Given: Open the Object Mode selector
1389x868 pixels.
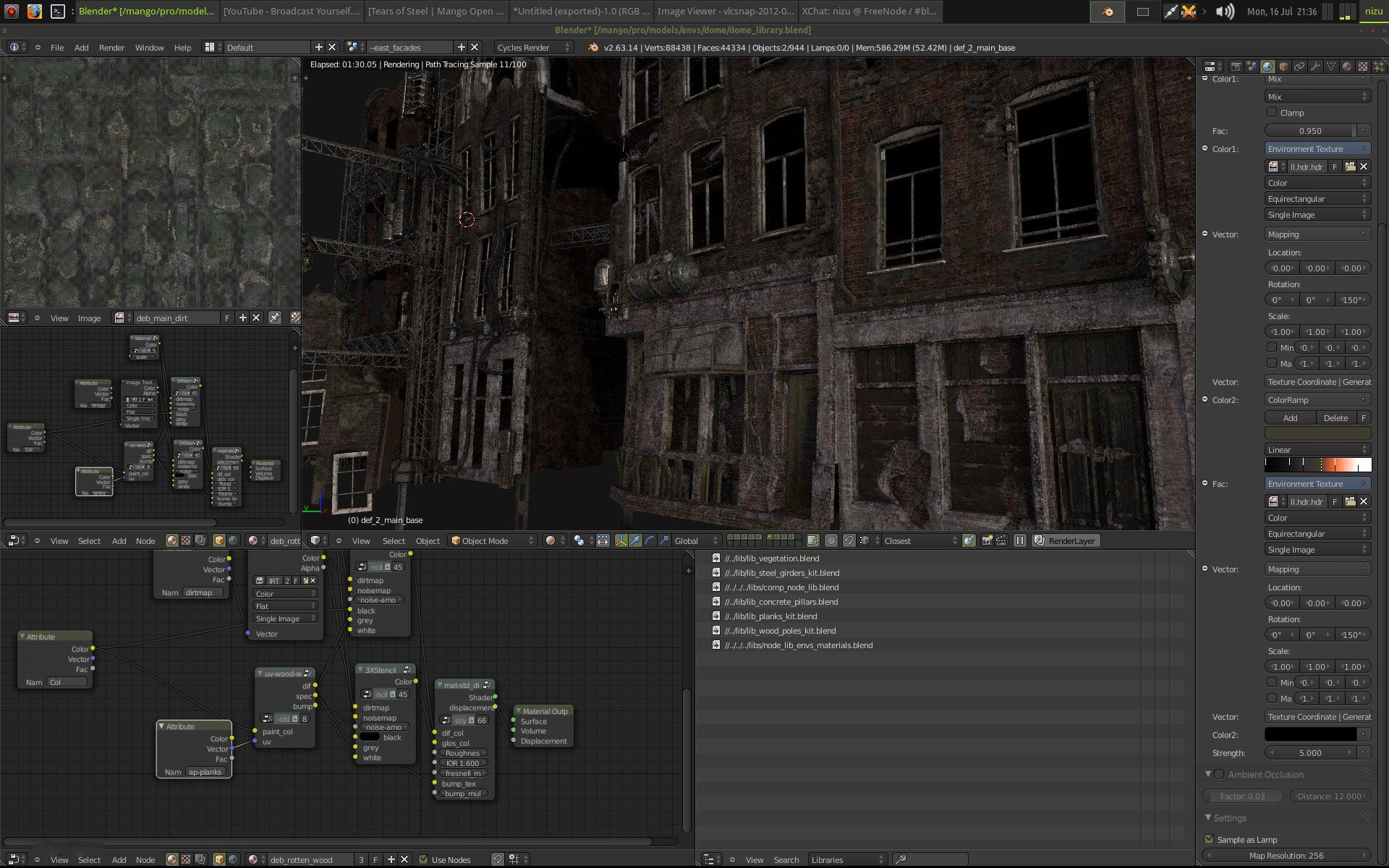Looking at the screenshot, I should [493, 540].
